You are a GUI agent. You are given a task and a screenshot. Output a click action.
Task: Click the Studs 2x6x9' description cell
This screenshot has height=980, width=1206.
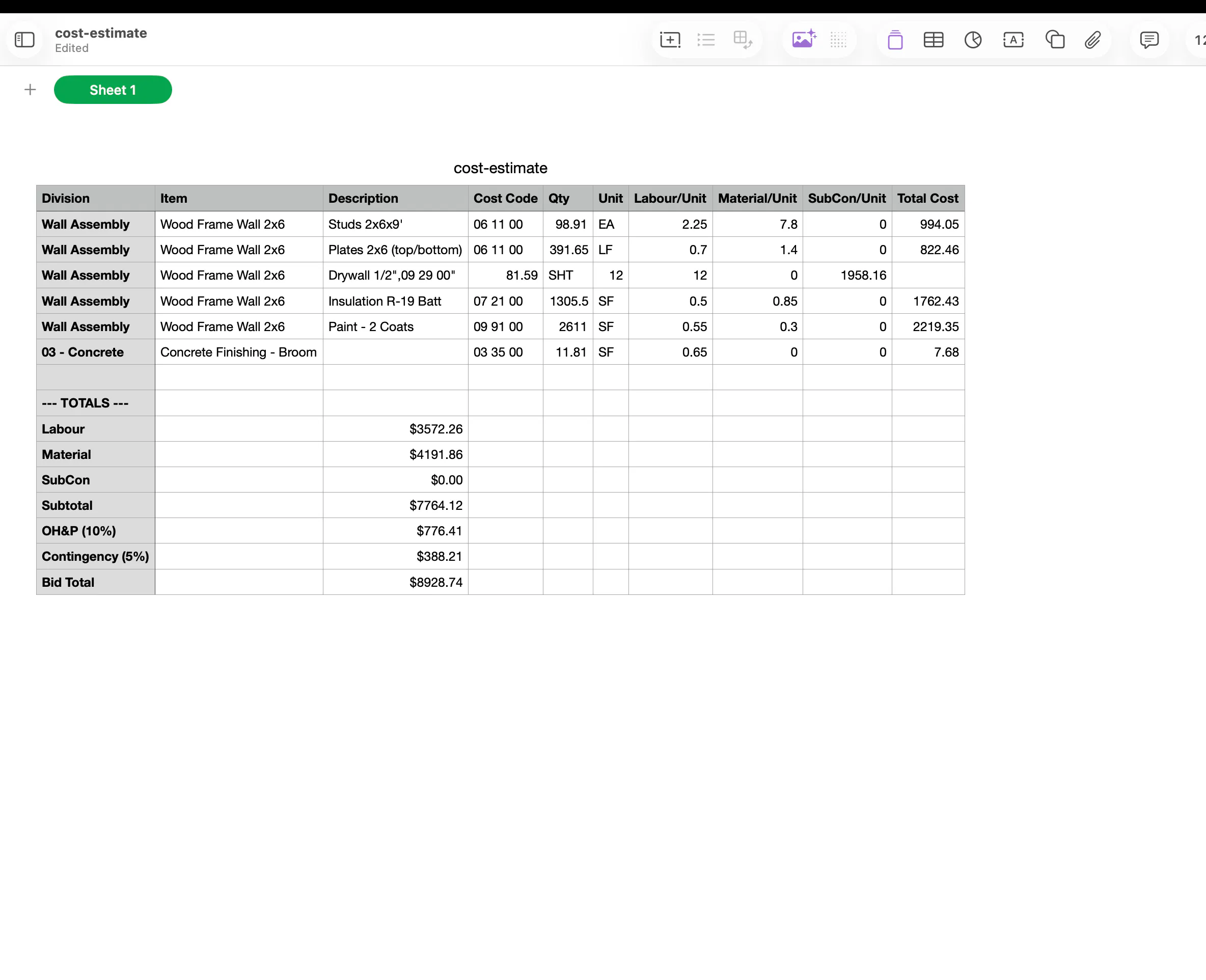pos(396,224)
